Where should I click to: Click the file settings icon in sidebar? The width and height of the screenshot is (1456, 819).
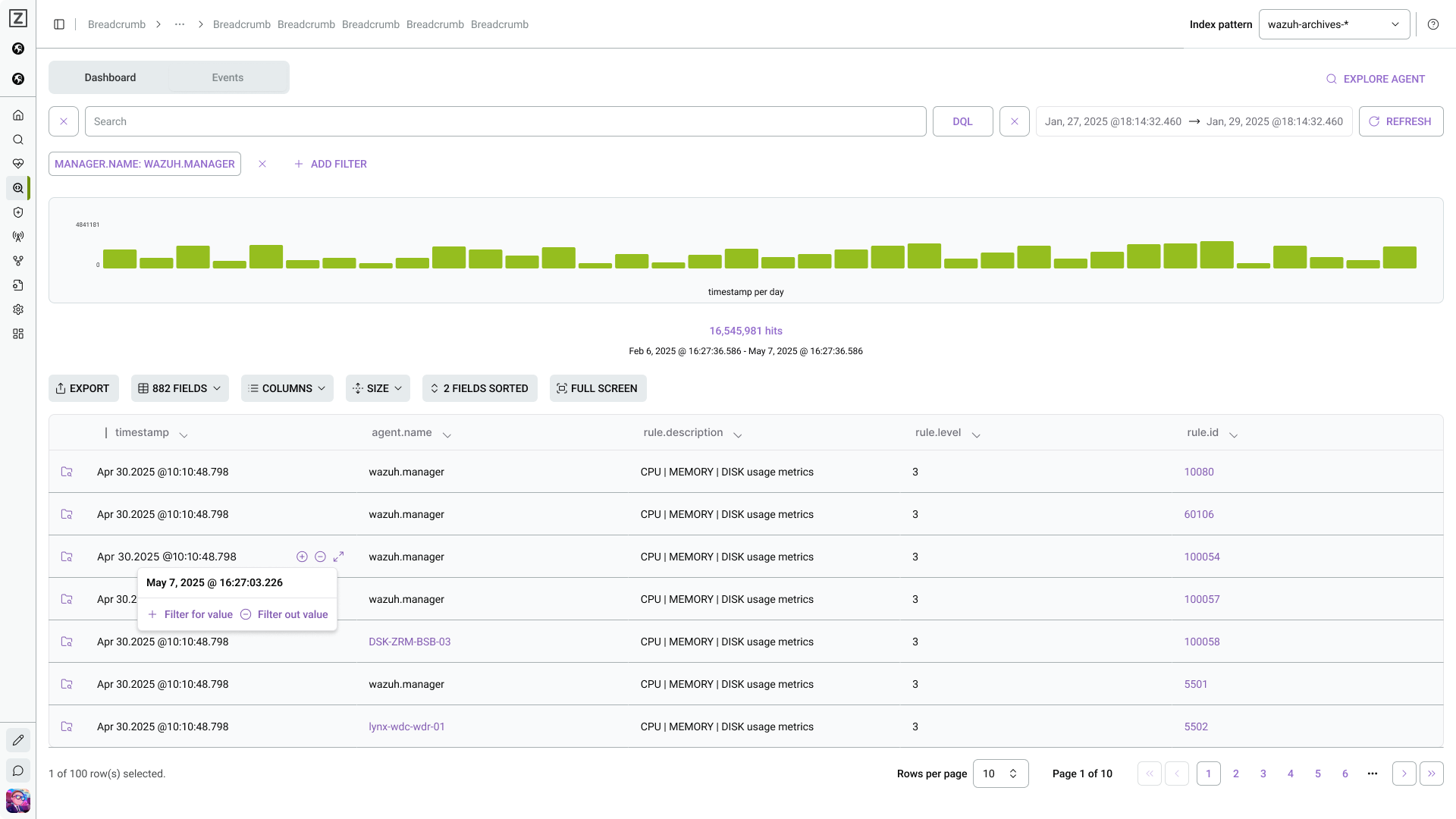point(18,285)
